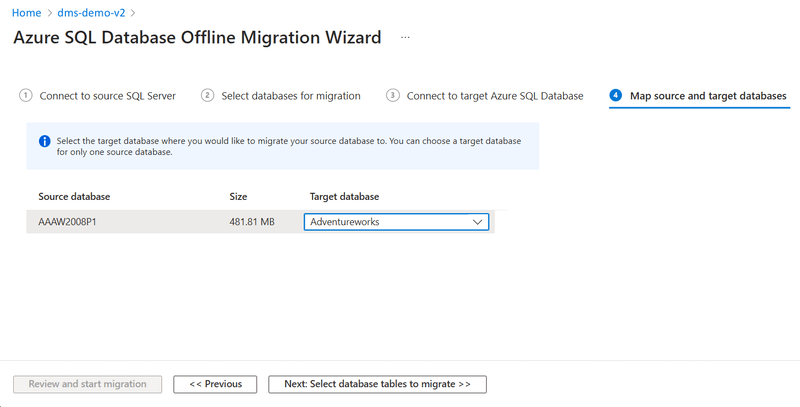Click the step 1 circle icon

pyautogui.click(x=26, y=95)
